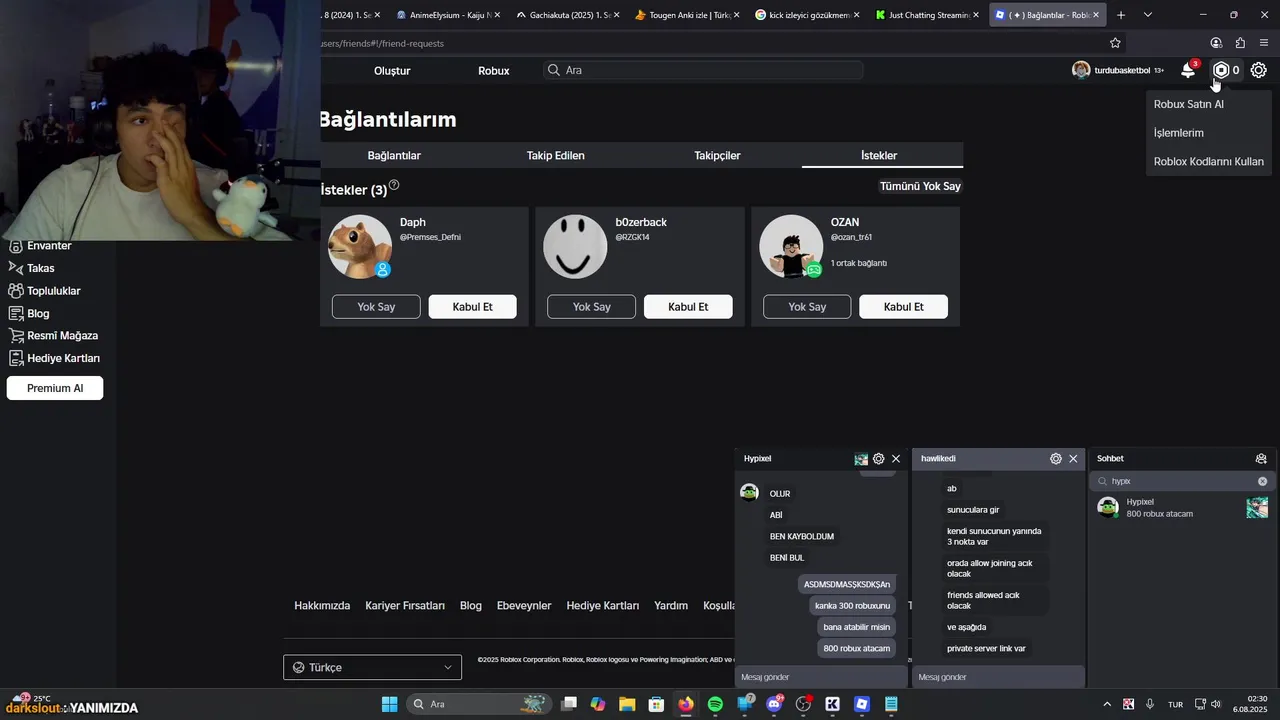The width and height of the screenshot is (1280, 720).
Task: Open Hediye Kartları in the sidebar
Action: coord(54,358)
